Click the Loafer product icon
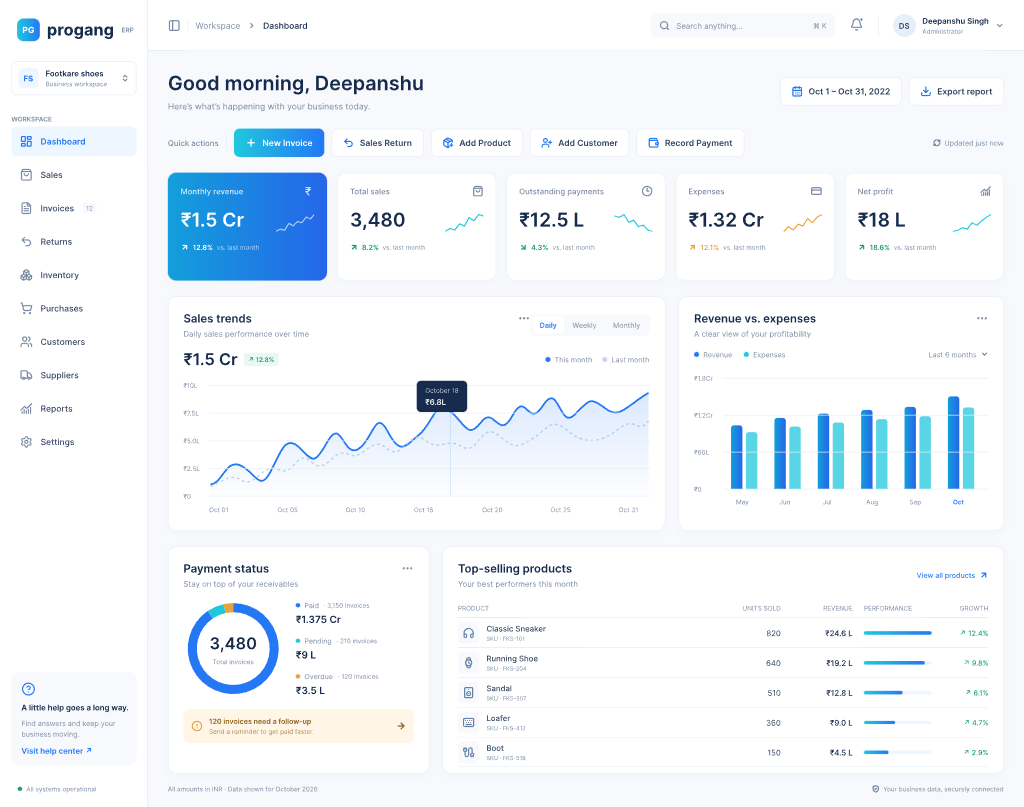The height and width of the screenshot is (807, 1024). pos(468,723)
